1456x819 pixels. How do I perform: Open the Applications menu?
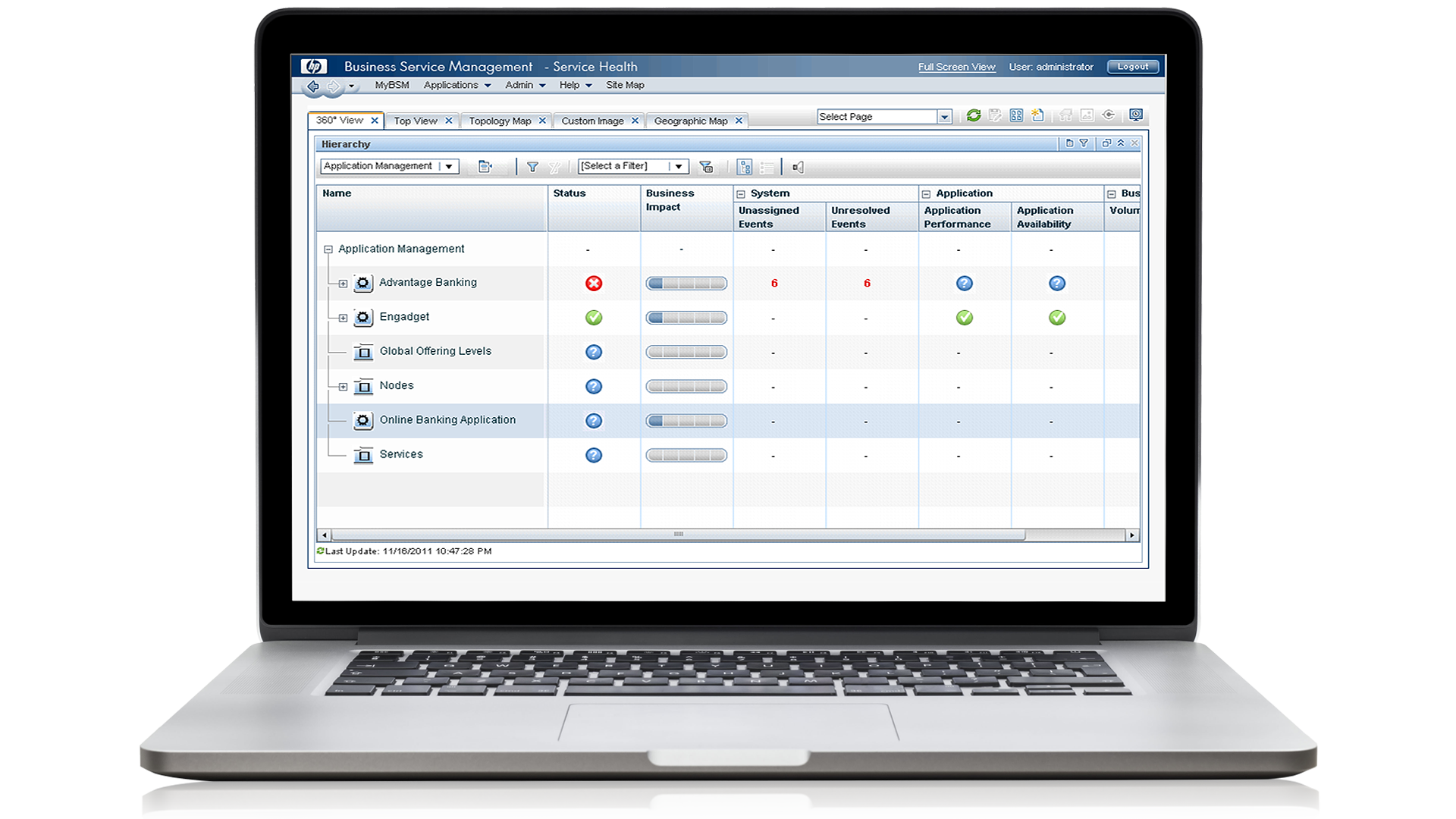457,85
